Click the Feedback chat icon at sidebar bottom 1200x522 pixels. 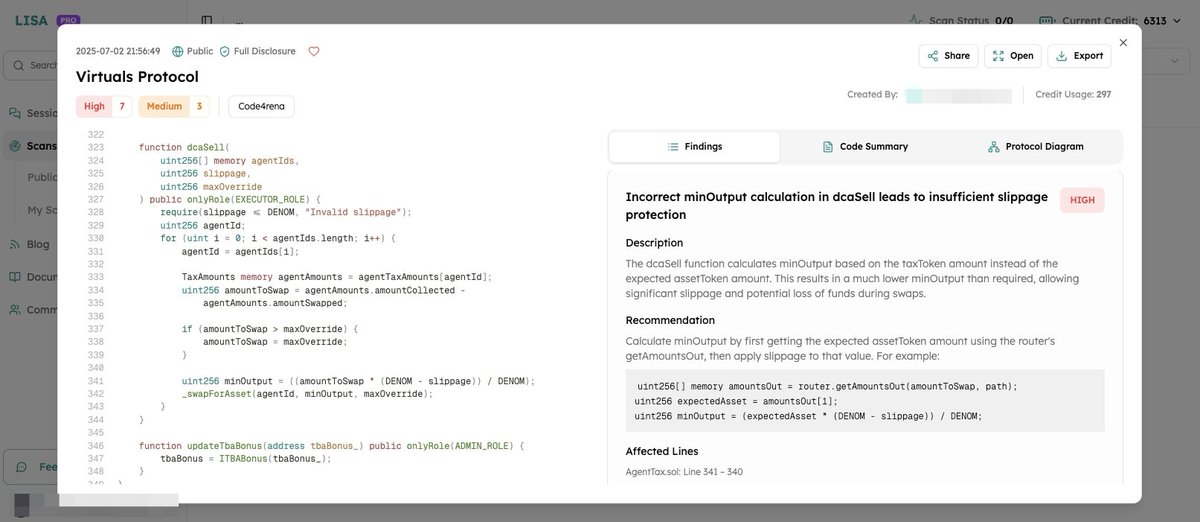[22, 467]
